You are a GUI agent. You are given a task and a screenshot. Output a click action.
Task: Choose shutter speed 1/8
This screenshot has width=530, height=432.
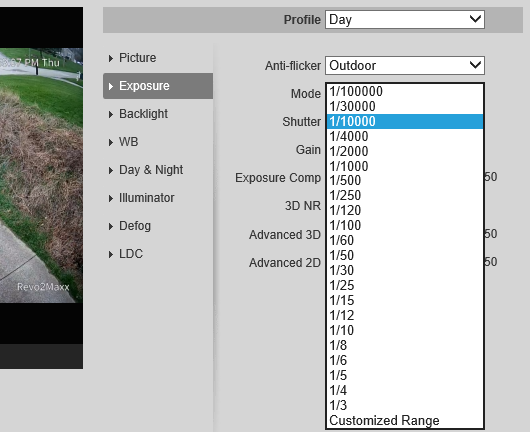(405, 345)
